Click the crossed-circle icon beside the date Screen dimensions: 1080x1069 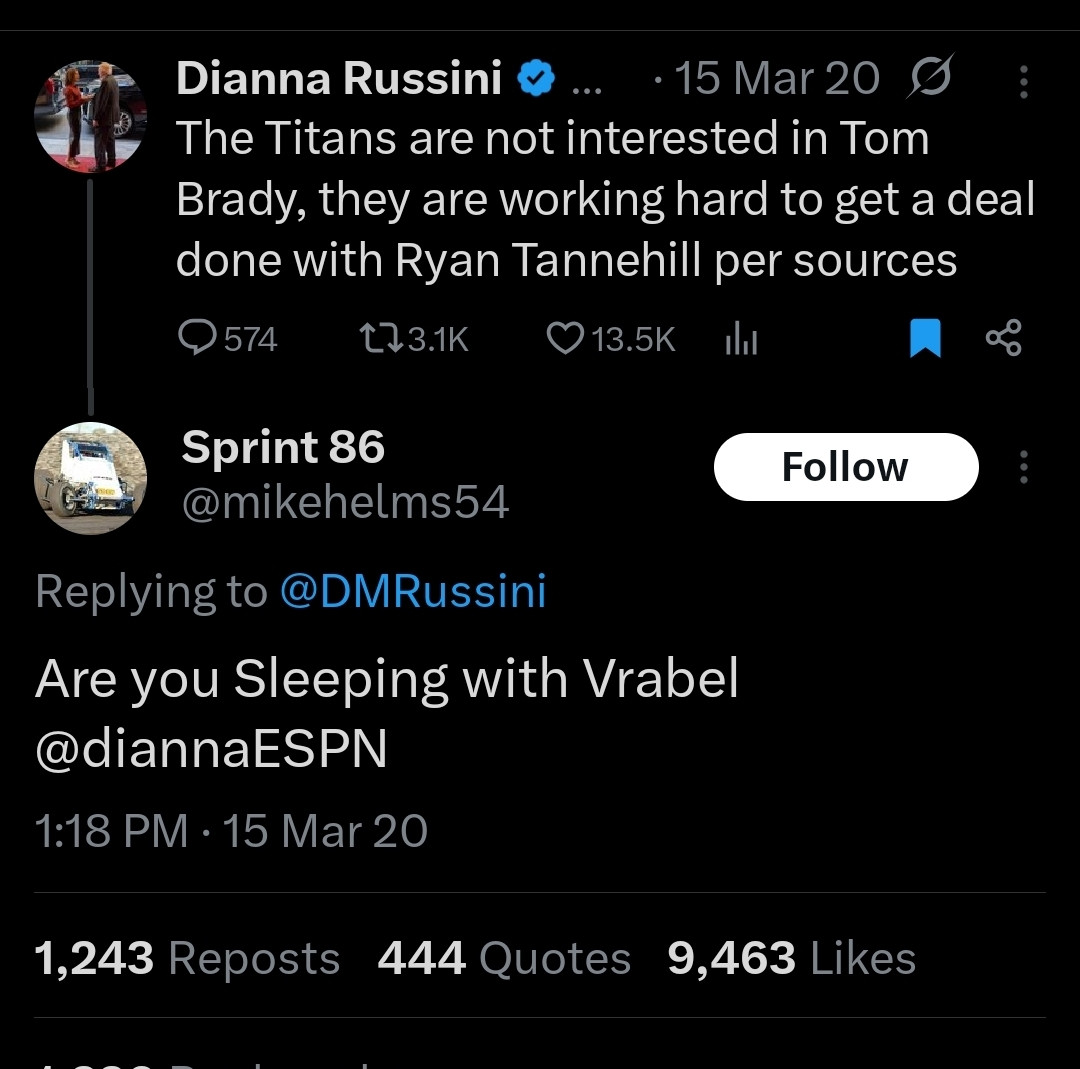coord(929,77)
